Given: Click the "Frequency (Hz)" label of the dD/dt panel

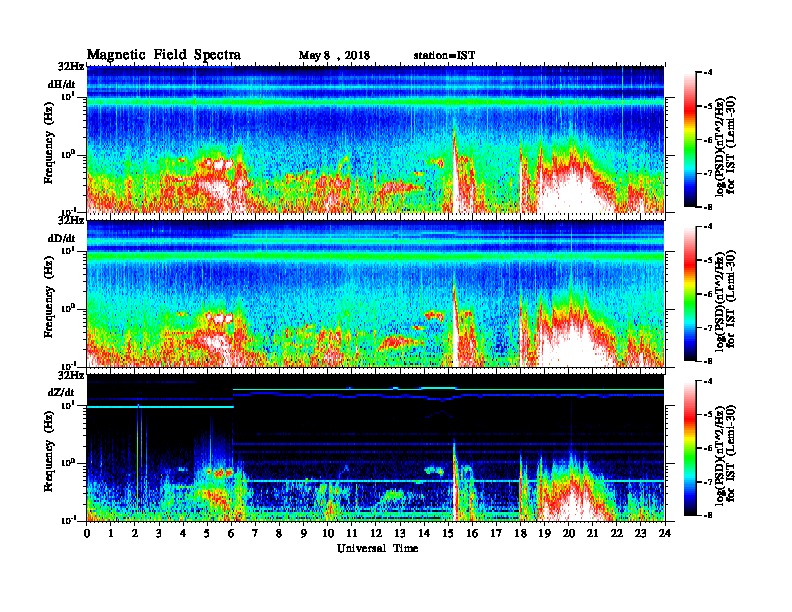Looking at the screenshot, I should tap(48, 297).
